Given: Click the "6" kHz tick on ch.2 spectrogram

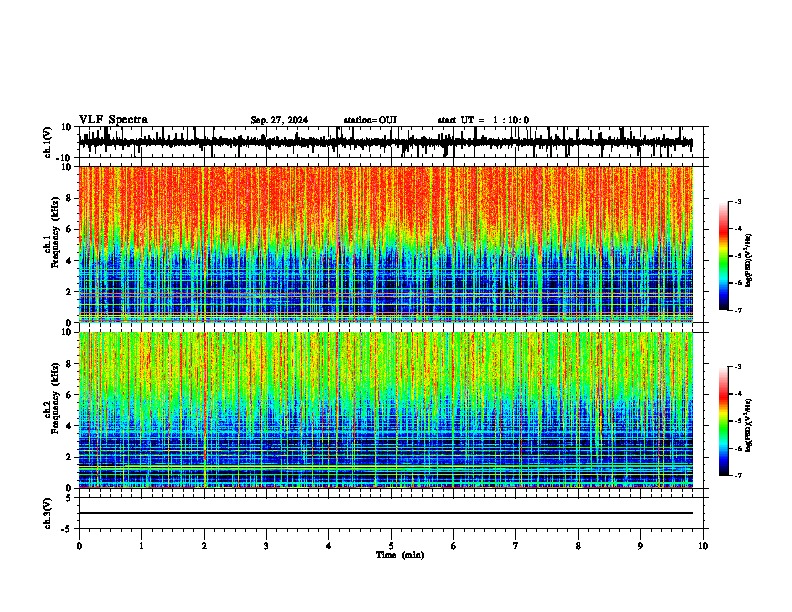Looking at the screenshot, I should [x=69, y=395].
